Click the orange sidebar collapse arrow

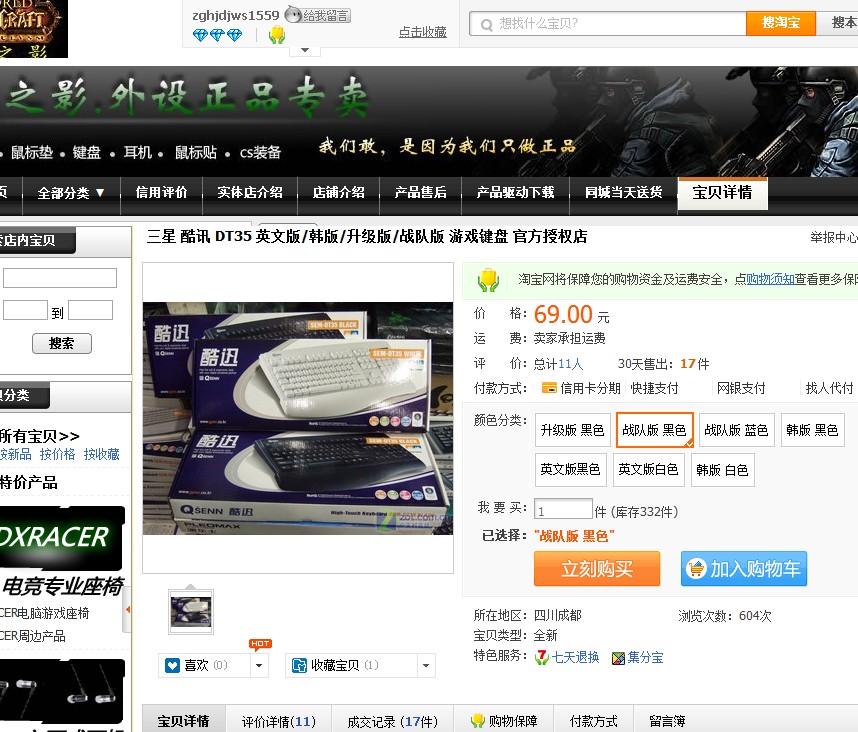[x=127, y=609]
